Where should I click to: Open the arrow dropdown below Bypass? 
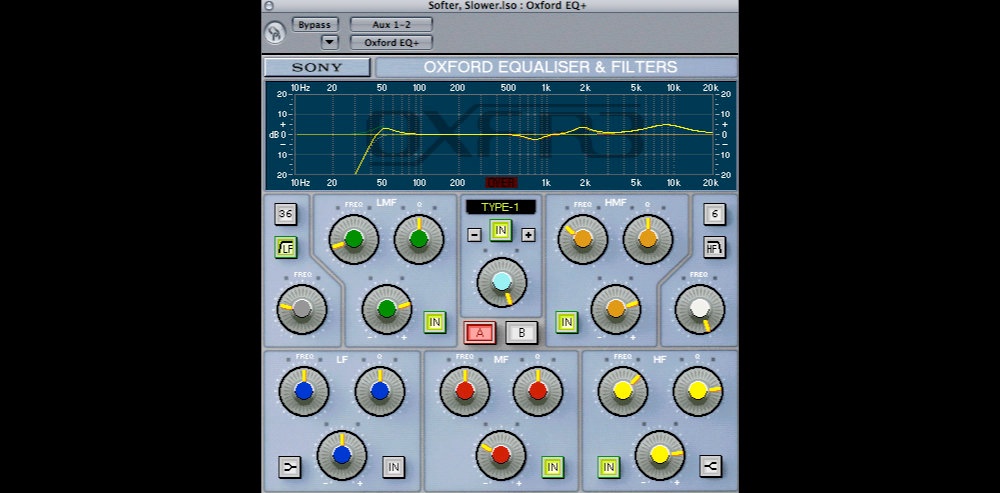pyautogui.click(x=329, y=42)
